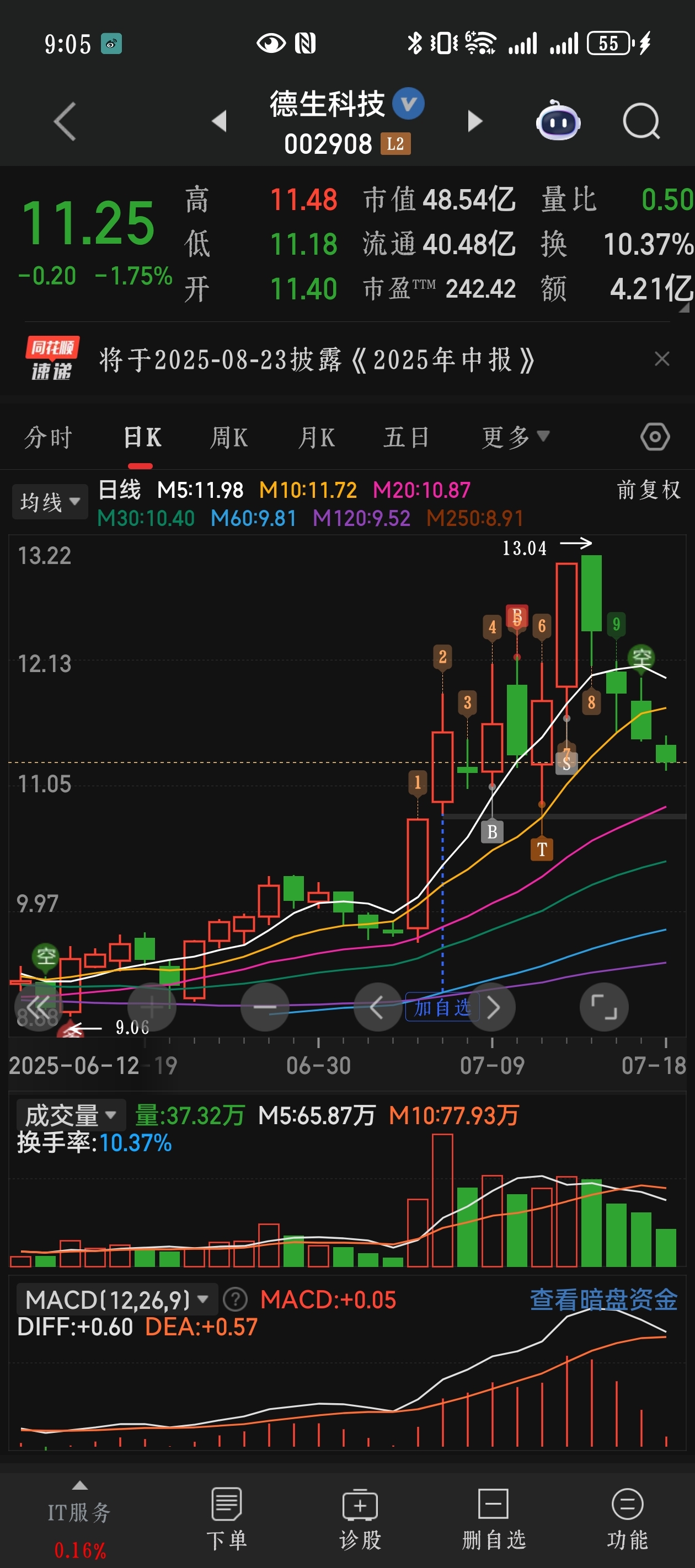The height and width of the screenshot is (1568, 695).
Task: Dismiss the 2025中报 announcement banner
Action: 662,359
